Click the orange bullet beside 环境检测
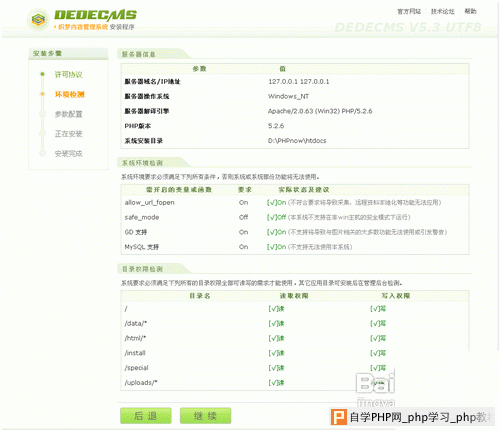This screenshot has height=431, width=500. tap(42, 94)
